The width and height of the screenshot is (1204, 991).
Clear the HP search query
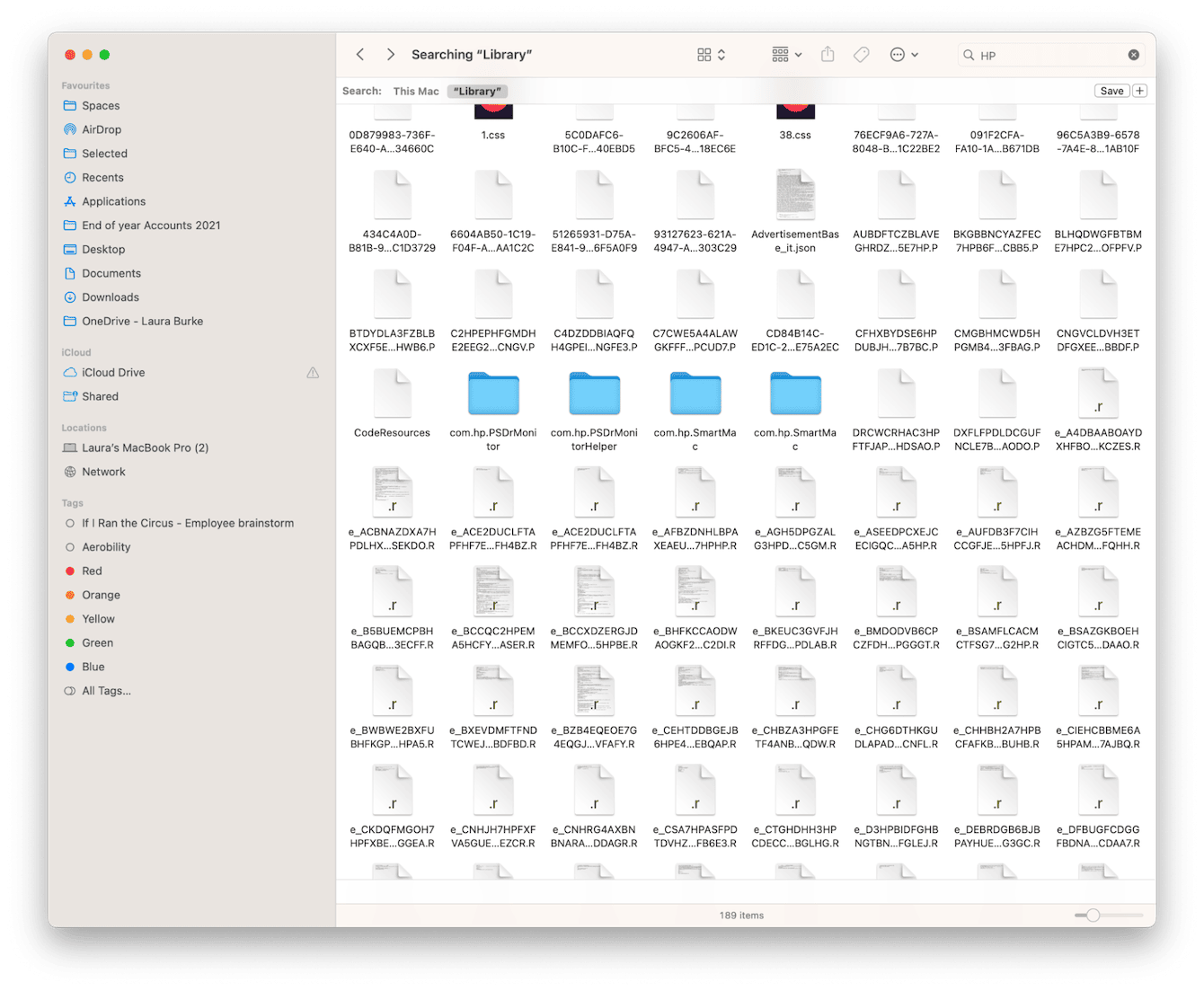1133,54
